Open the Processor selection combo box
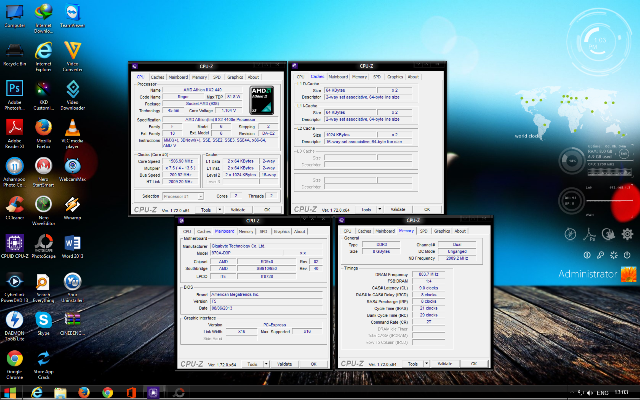The width and height of the screenshot is (640, 400). [x=182, y=196]
